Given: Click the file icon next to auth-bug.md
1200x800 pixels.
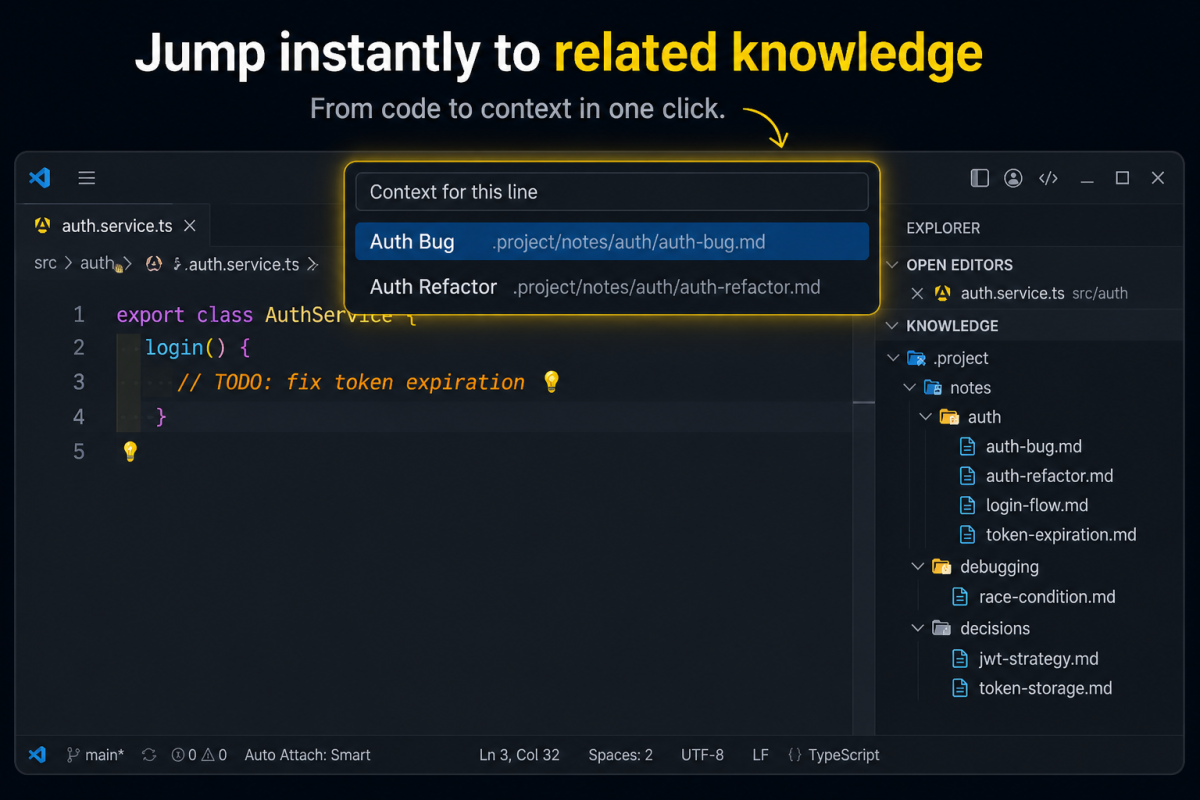Looking at the screenshot, I should pos(967,446).
